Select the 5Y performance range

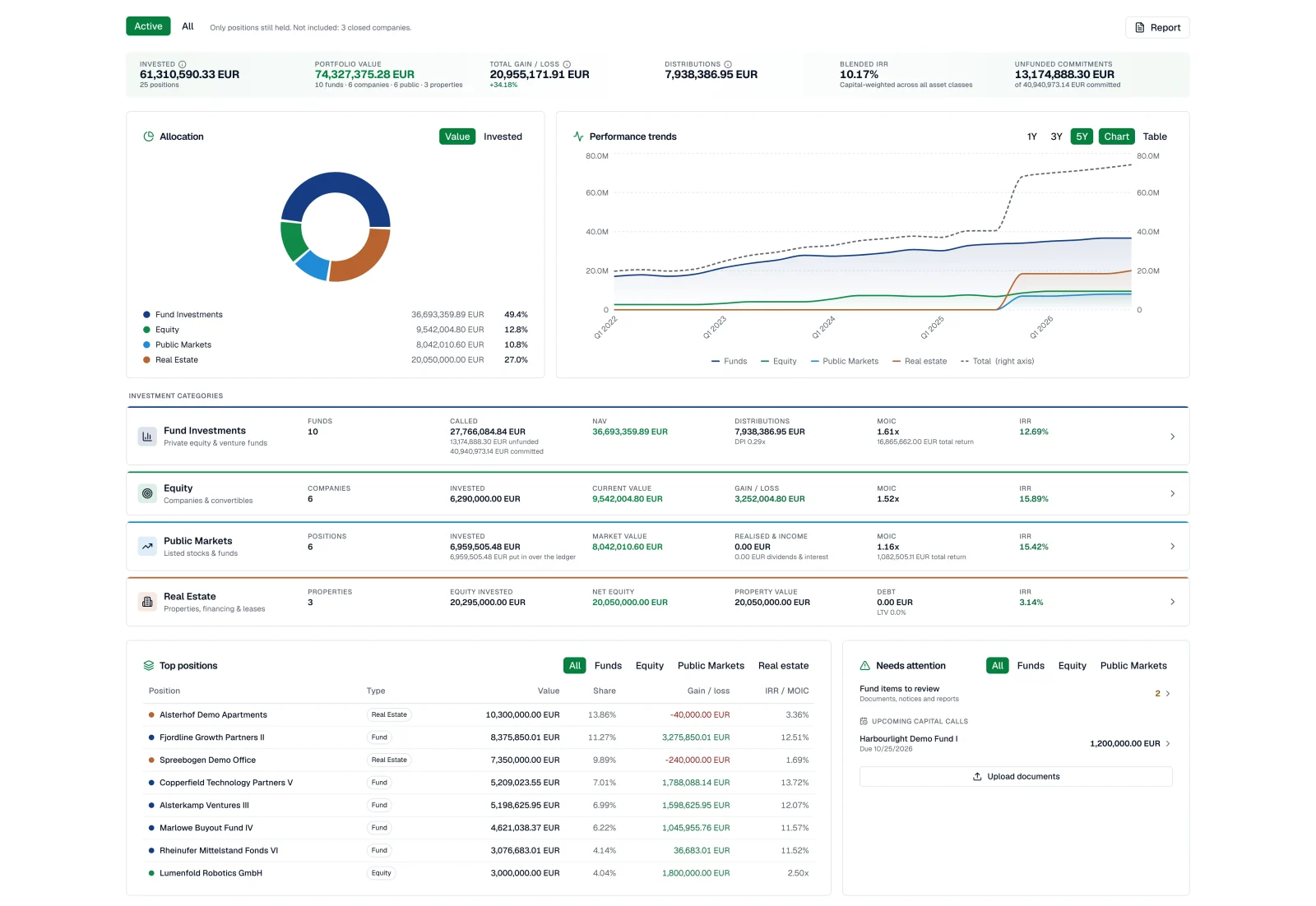coord(1082,136)
